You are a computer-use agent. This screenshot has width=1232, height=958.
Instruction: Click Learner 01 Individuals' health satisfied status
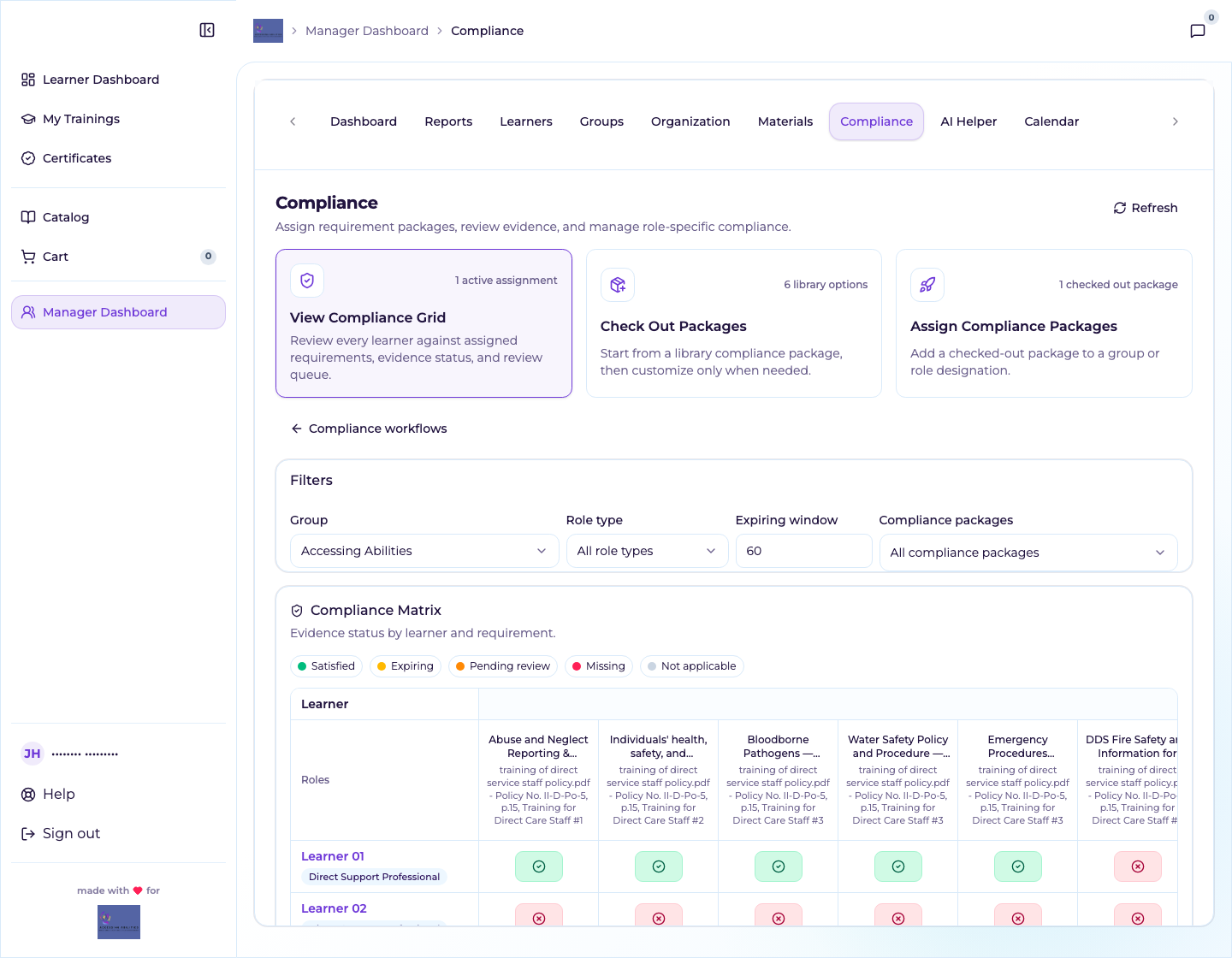pyautogui.click(x=659, y=866)
